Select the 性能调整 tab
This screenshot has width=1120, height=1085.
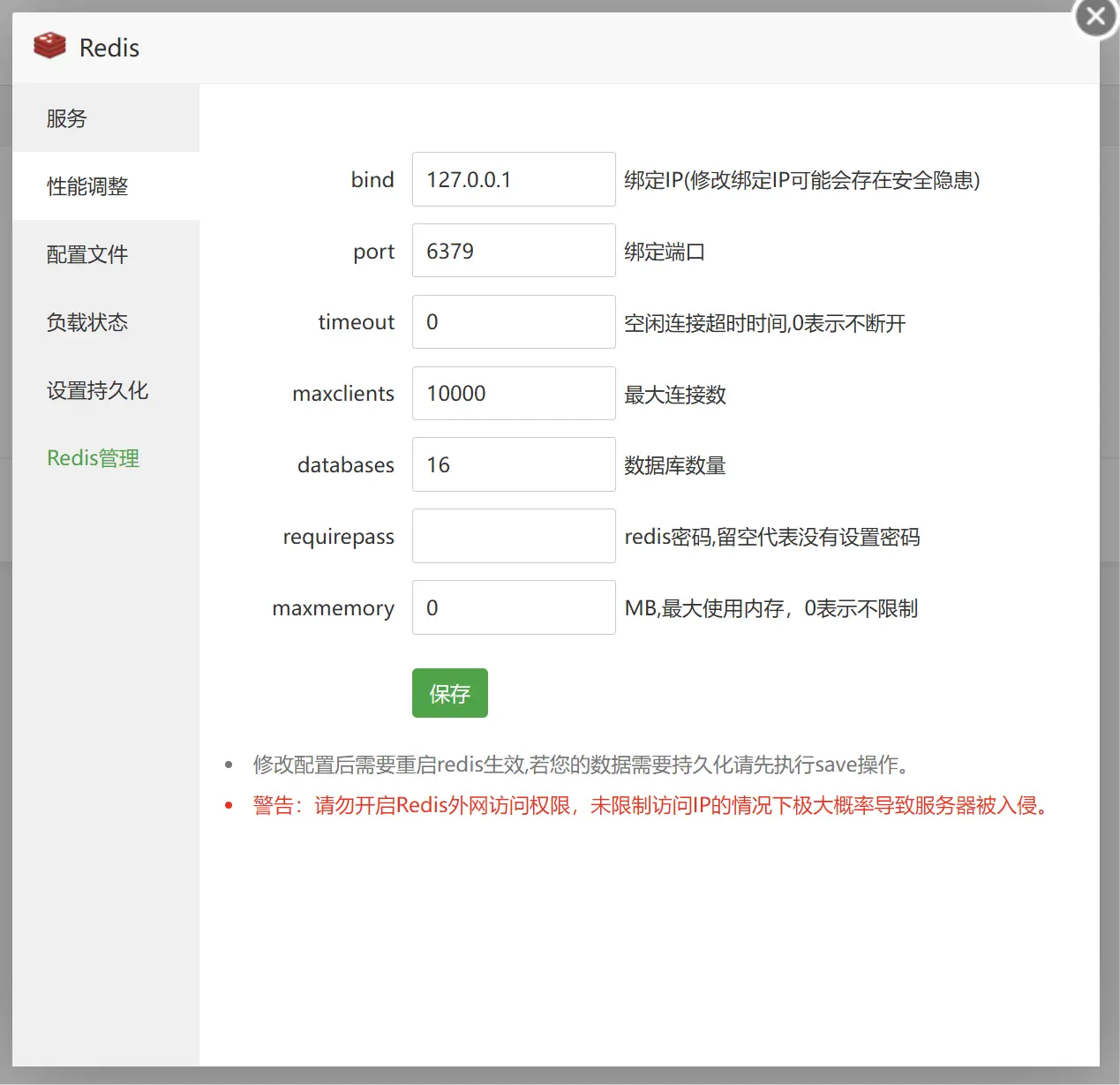106,186
